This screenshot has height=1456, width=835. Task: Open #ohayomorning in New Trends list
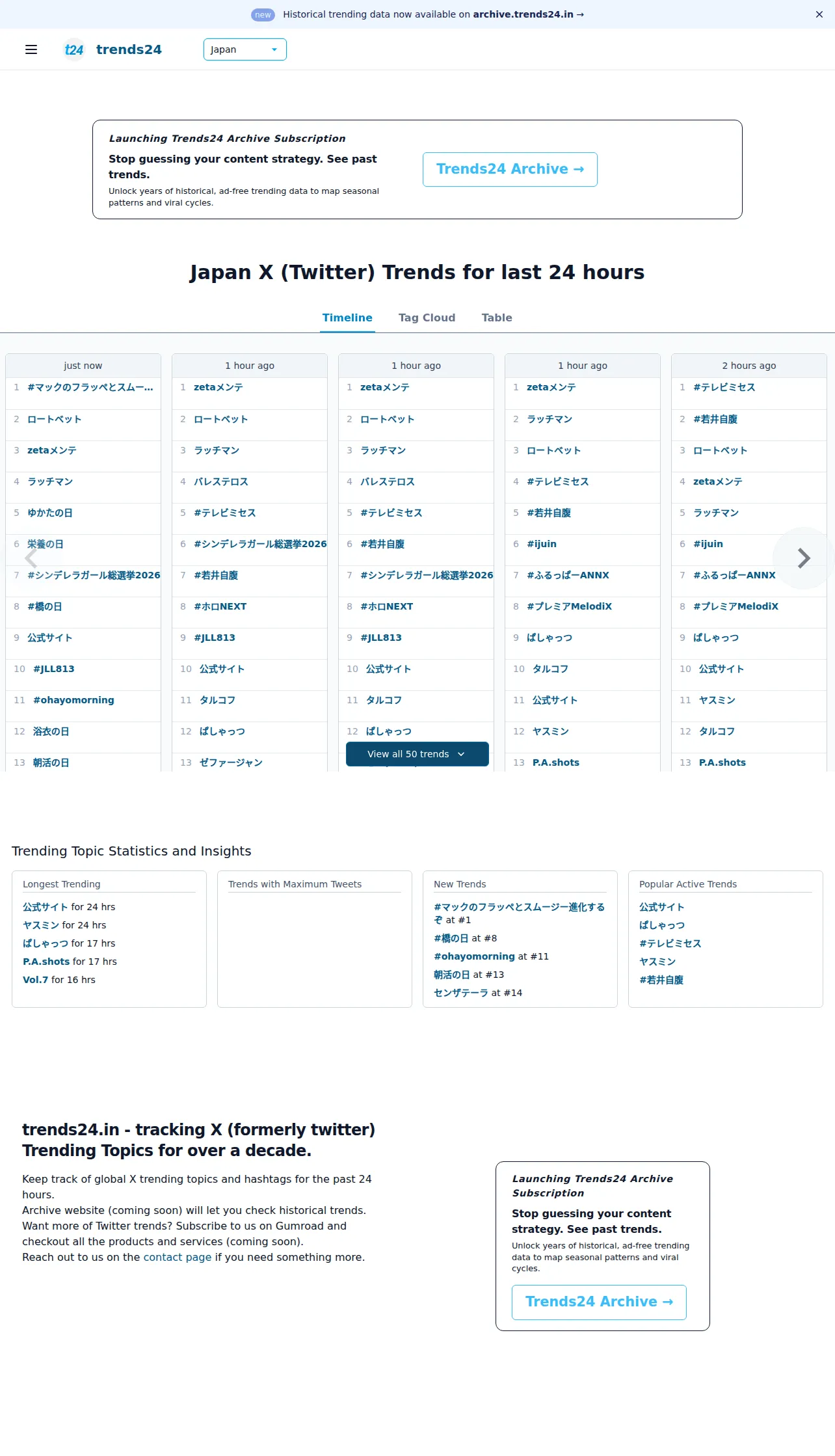[474, 956]
